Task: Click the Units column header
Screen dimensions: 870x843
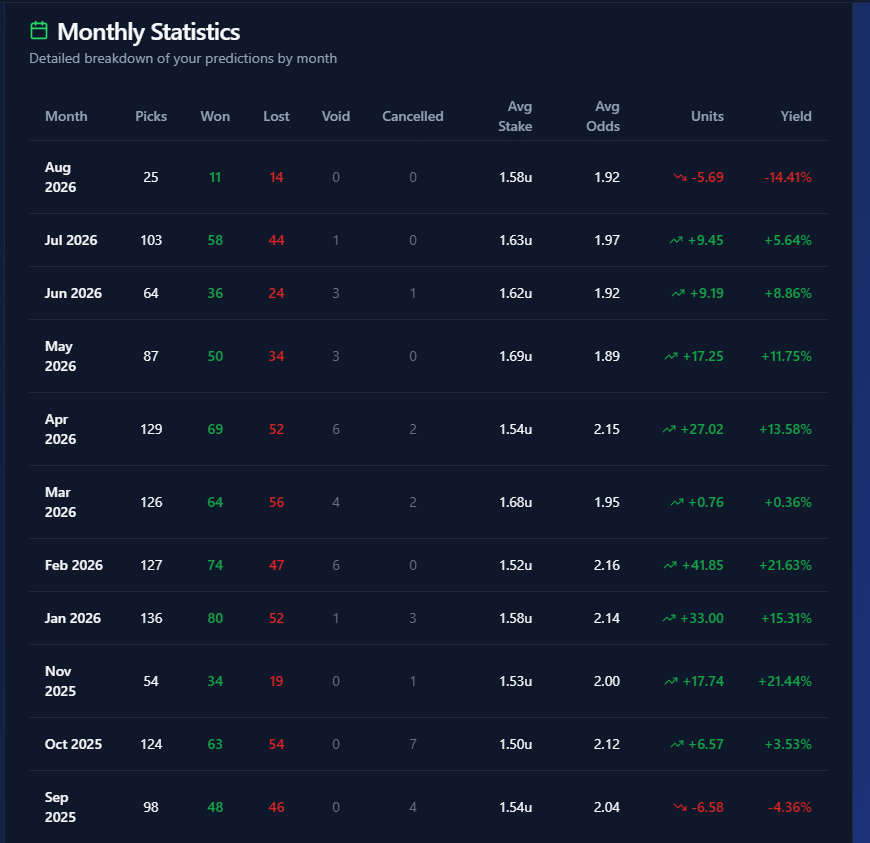Action: tap(707, 116)
